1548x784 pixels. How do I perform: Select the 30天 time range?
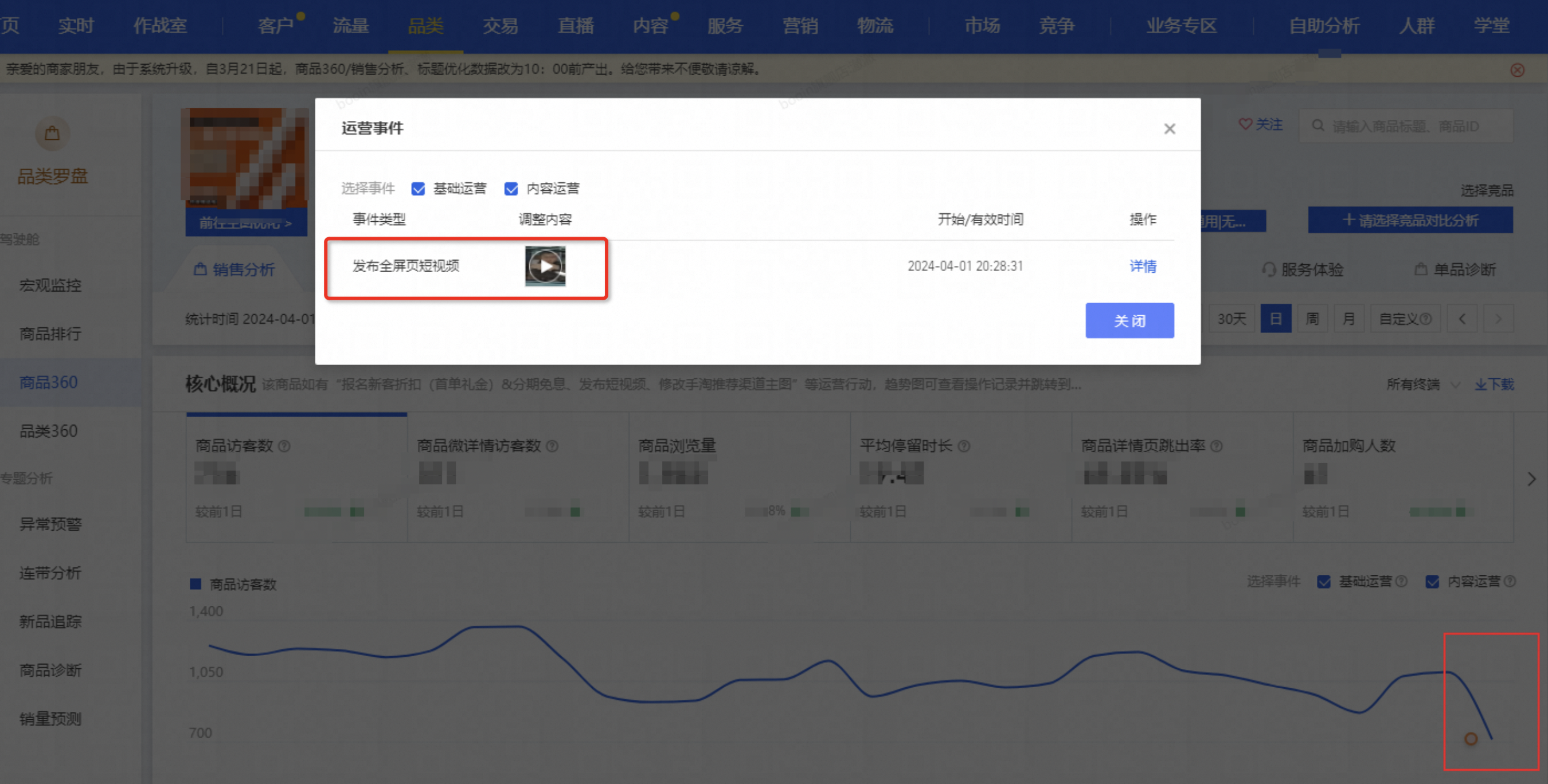(1232, 319)
